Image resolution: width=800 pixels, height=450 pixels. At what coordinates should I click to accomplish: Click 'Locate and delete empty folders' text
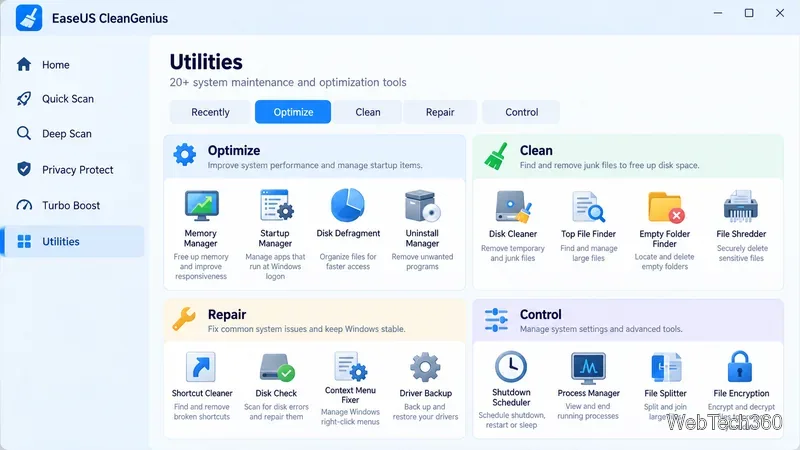pyautogui.click(x=664, y=261)
